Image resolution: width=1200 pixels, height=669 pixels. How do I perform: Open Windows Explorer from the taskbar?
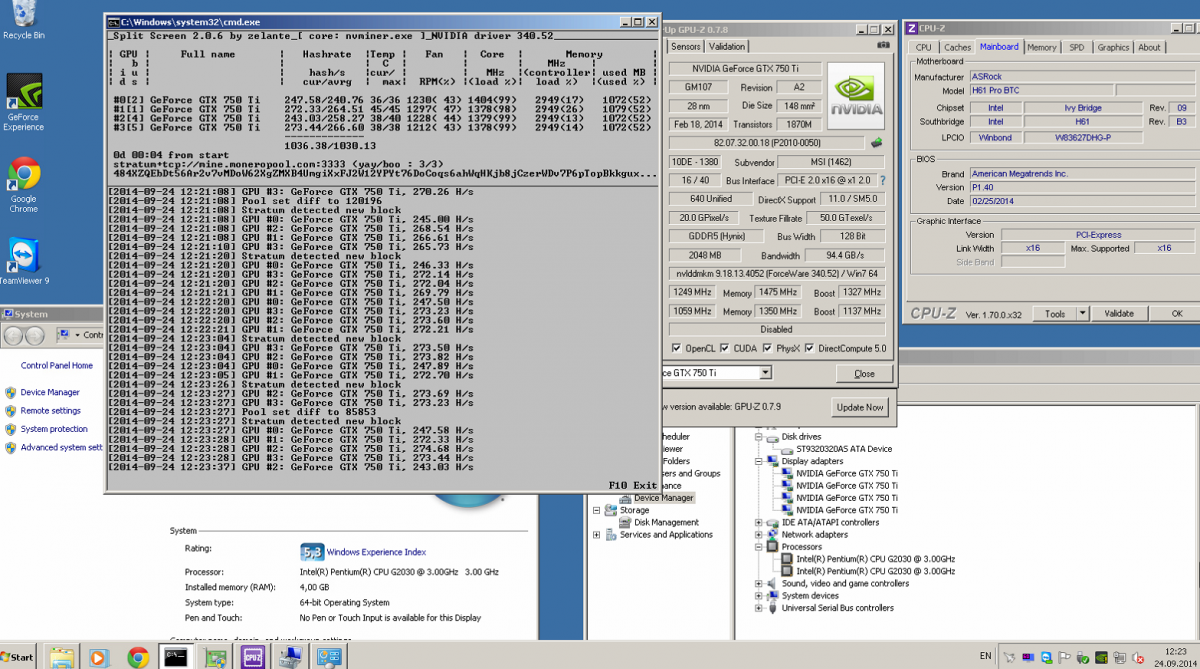[x=62, y=657]
